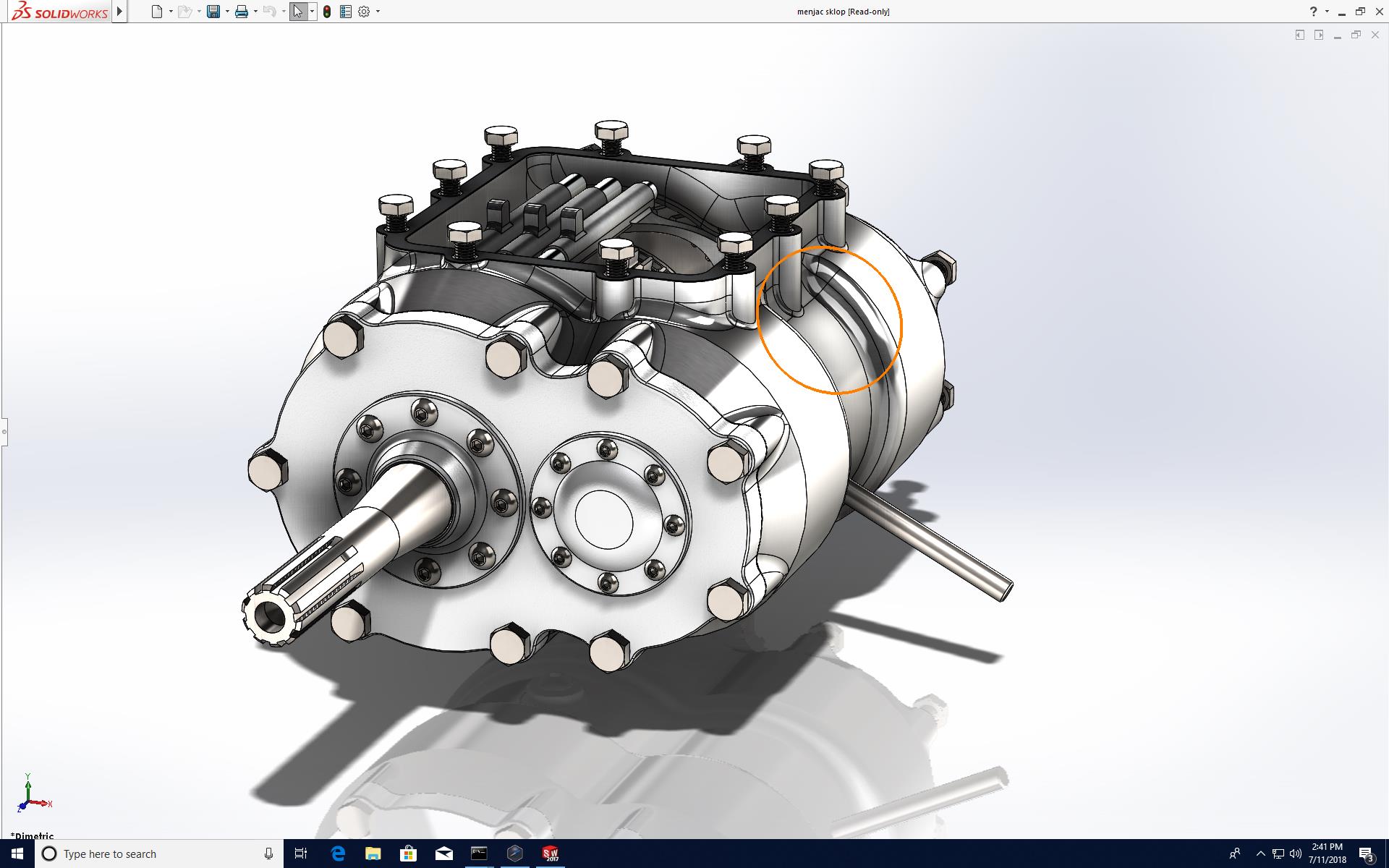1389x868 pixels.
Task: Click the SolidWorks help question mark
Action: click(x=1314, y=12)
